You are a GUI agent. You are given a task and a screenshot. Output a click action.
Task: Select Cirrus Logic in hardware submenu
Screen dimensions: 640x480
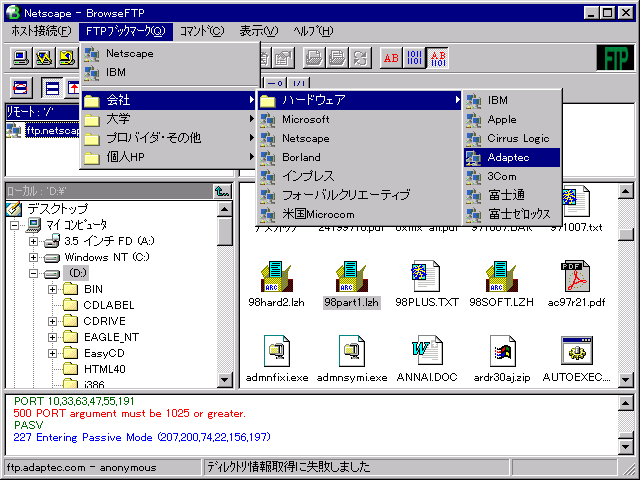[512, 138]
